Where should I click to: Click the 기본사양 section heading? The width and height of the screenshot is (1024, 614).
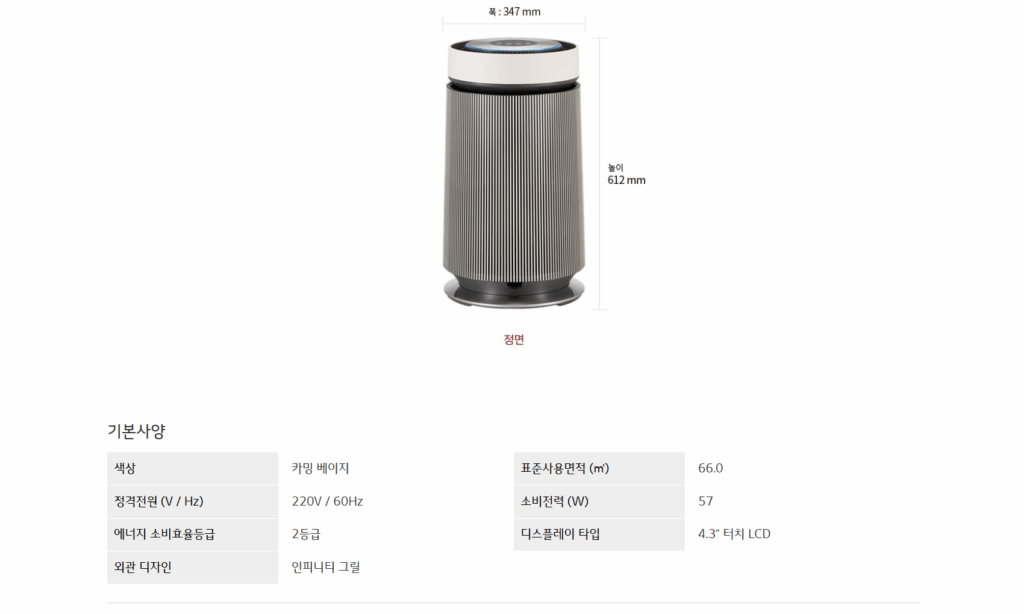pyautogui.click(x=136, y=431)
